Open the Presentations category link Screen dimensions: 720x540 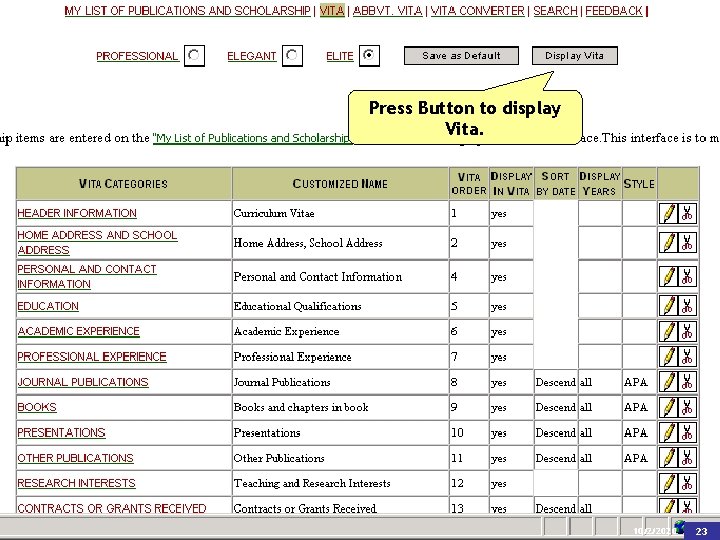[x=61, y=433]
